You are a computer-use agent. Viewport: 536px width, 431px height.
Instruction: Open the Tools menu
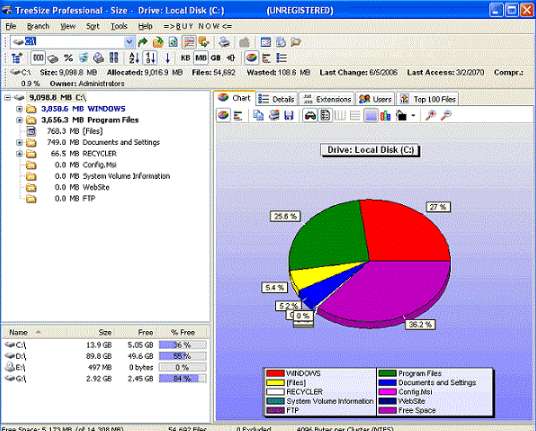[x=119, y=26]
